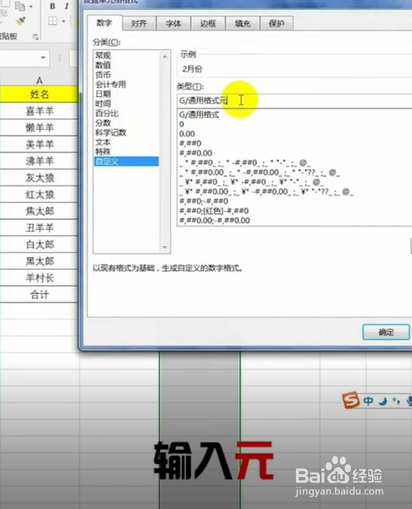Switch to the 保护 tab

click(x=277, y=23)
